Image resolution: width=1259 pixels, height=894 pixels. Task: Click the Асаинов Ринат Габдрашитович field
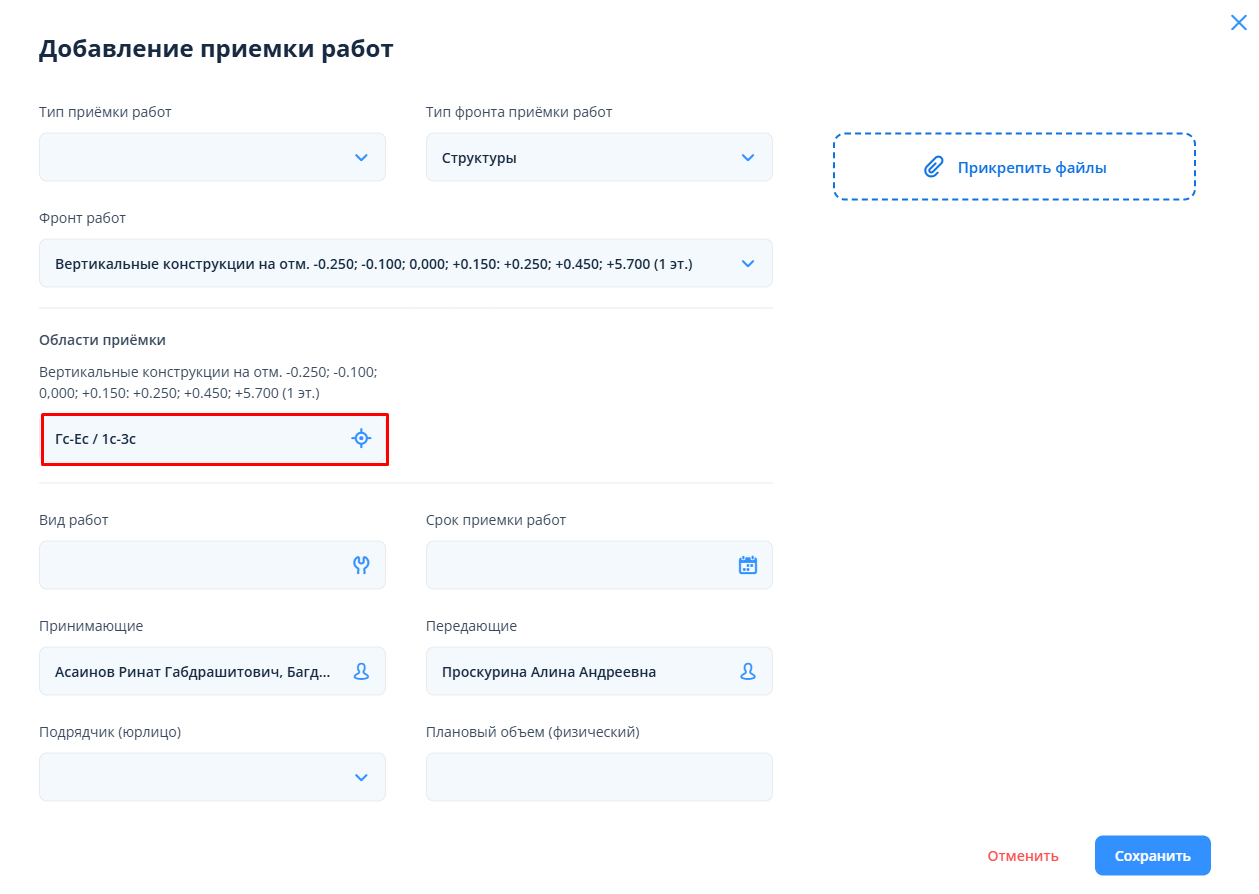pyautogui.click(x=190, y=672)
